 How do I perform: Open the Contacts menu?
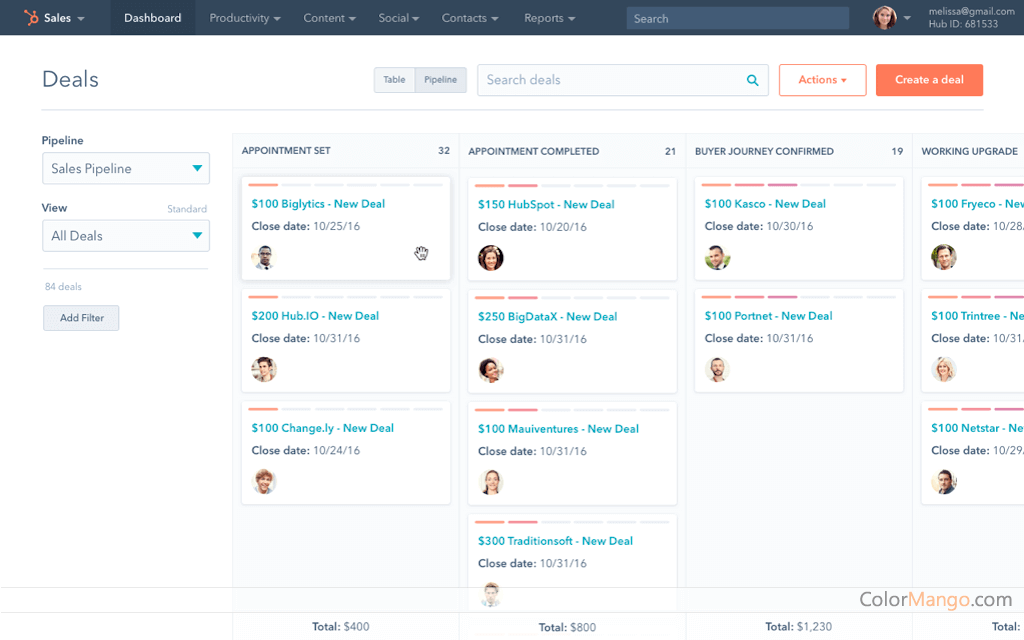(470, 18)
